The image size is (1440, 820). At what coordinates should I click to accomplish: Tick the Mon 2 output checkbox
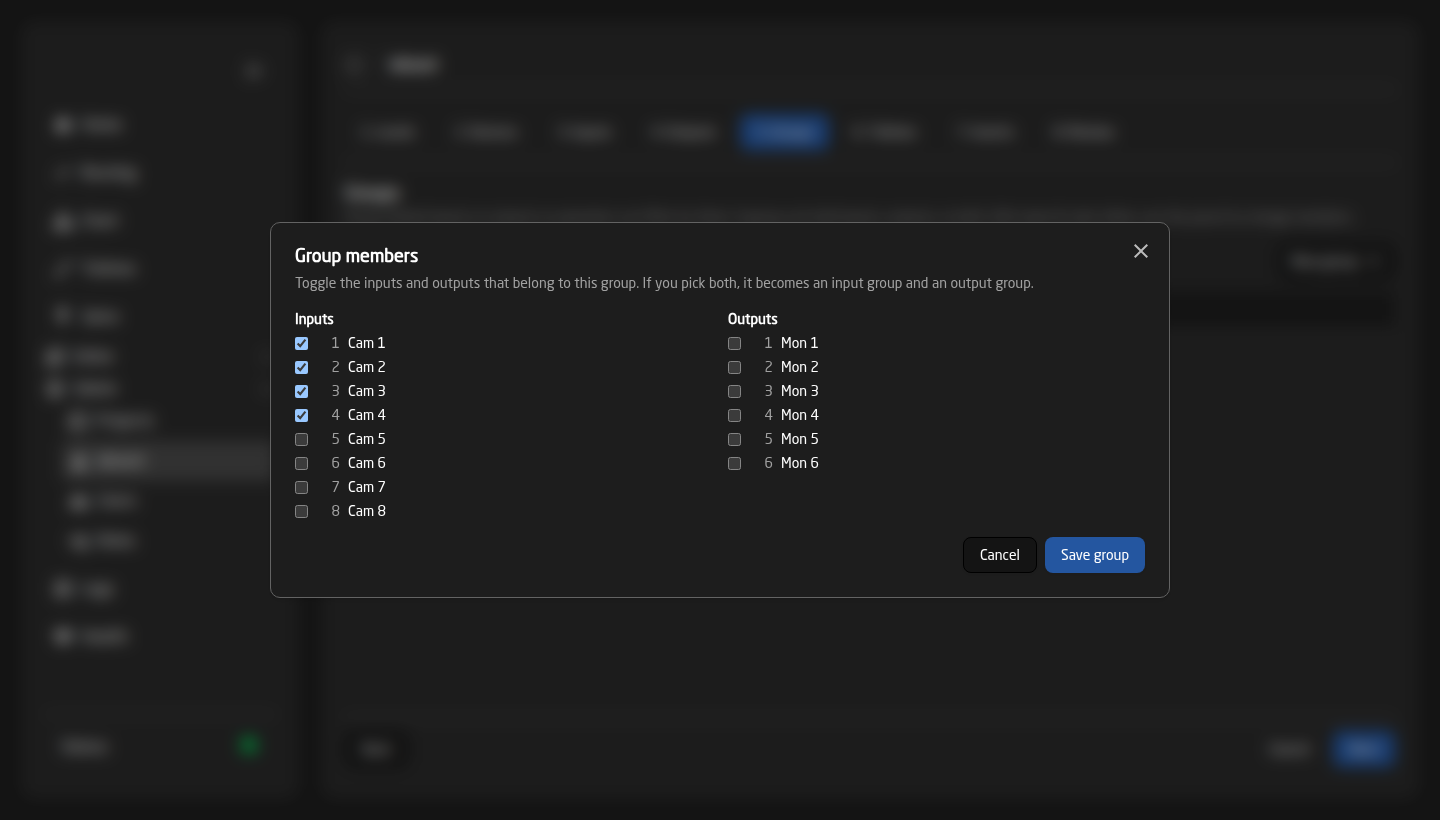click(x=734, y=367)
